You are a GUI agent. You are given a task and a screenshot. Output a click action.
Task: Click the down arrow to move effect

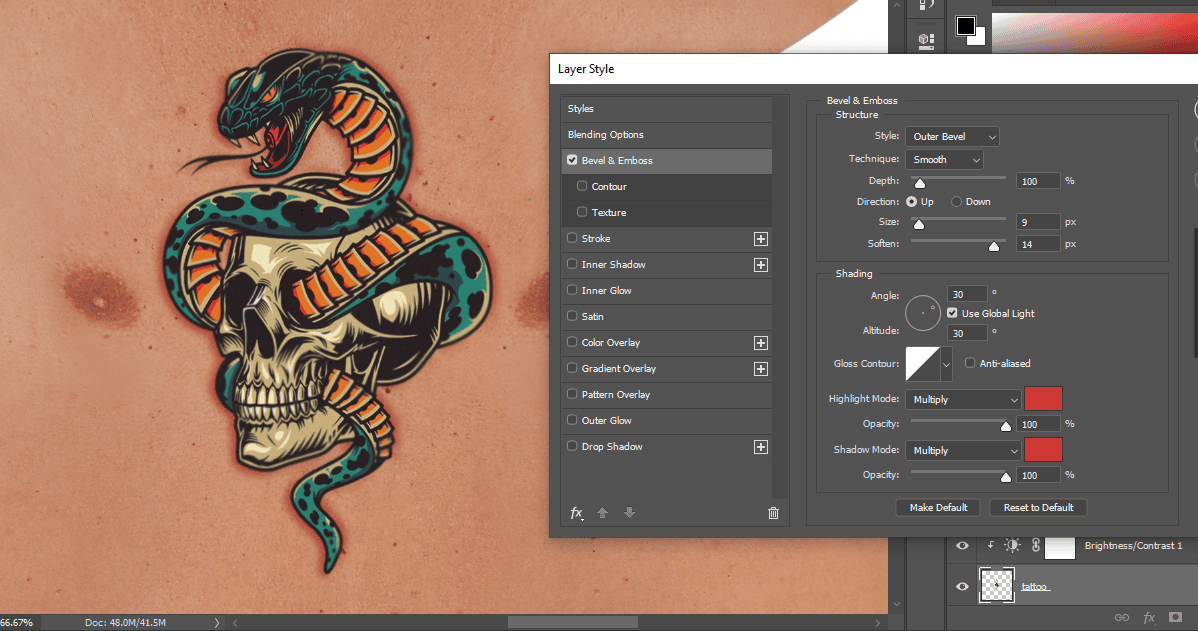pos(628,512)
